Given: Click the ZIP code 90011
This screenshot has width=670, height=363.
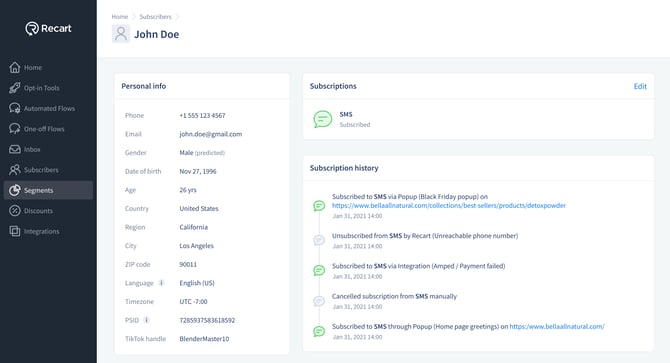Looking at the screenshot, I should click(188, 264).
